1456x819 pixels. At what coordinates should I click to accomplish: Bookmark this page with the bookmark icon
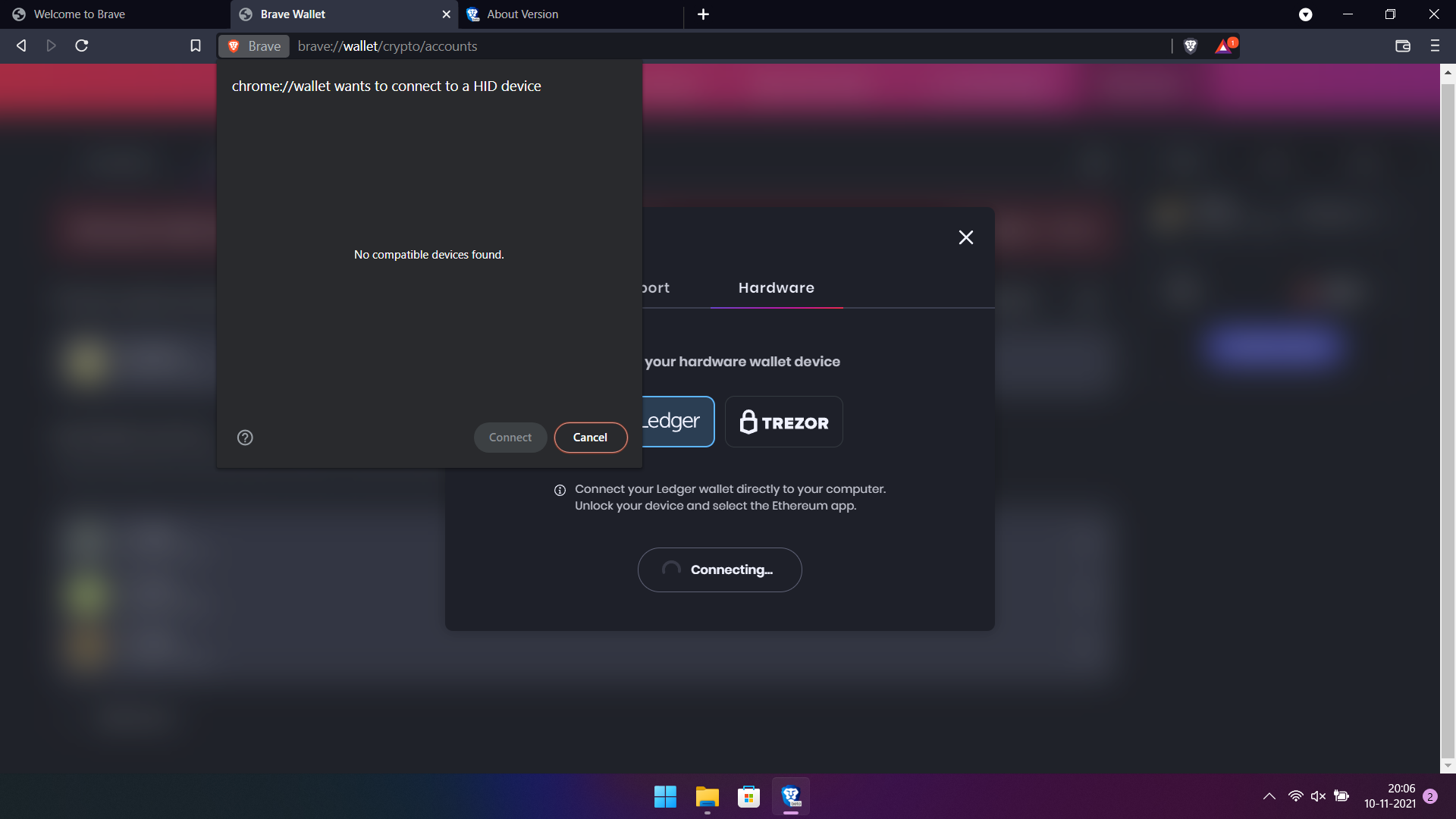[x=195, y=45]
